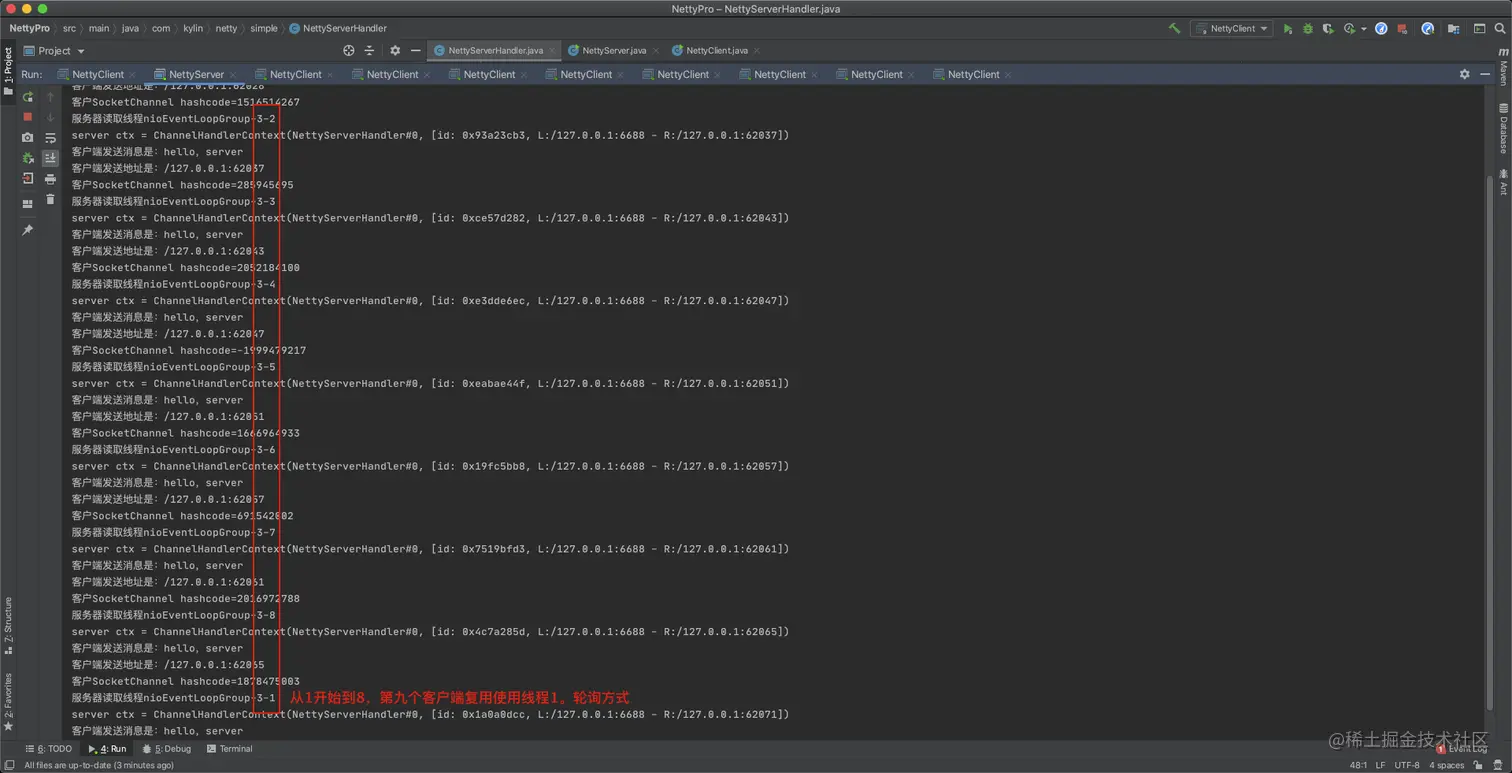Locate current file in Project view
1512x773 pixels.
tap(349, 51)
